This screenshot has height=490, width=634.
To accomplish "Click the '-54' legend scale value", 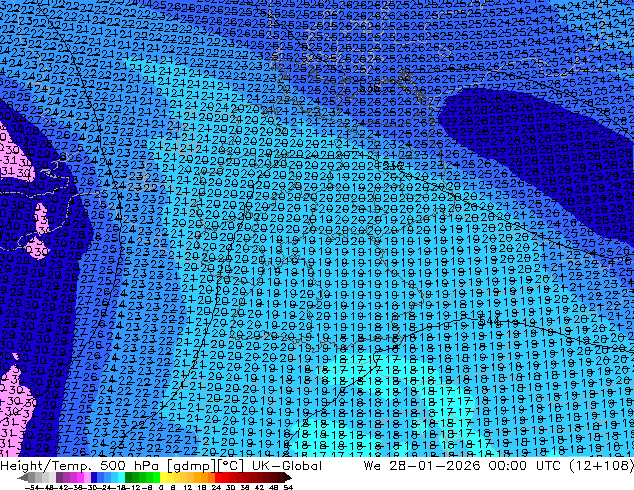I will pyautogui.click(x=32, y=487).
